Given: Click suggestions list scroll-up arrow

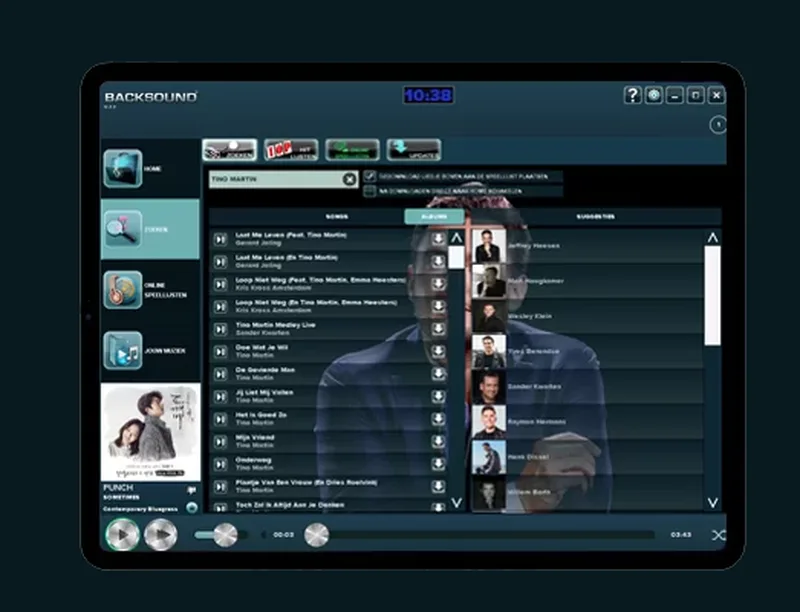Looking at the screenshot, I should (713, 238).
